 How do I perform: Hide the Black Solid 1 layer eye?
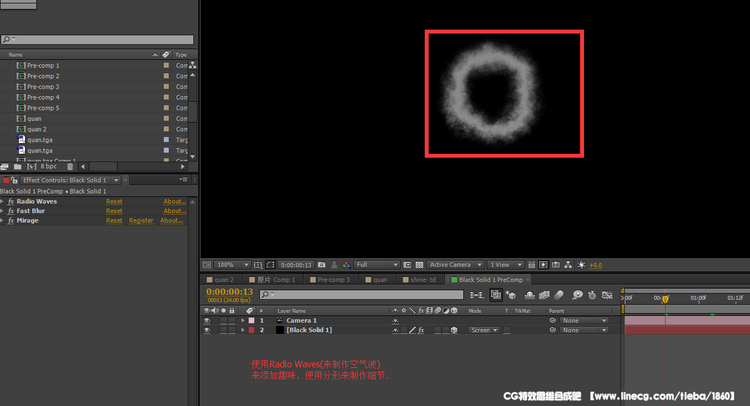[207, 330]
